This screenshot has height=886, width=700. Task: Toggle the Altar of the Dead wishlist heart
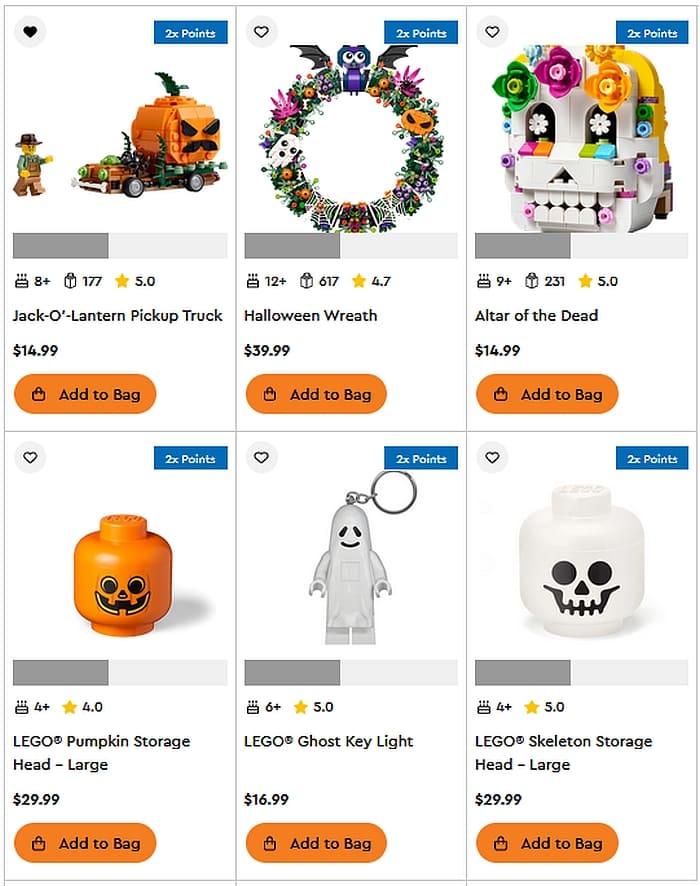pyautogui.click(x=492, y=32)
